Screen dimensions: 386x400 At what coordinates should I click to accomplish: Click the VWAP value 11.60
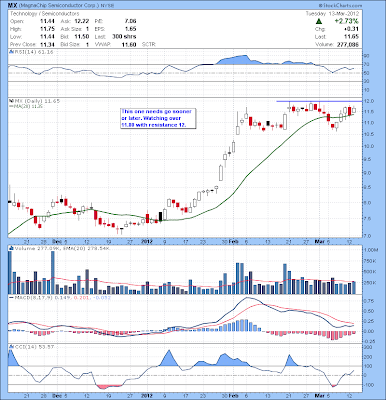[x=129, y=44]
